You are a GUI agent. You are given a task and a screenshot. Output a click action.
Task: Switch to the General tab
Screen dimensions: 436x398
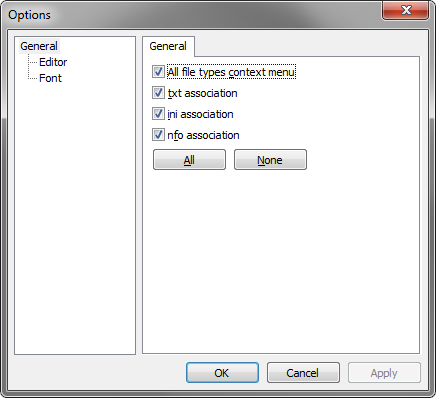pos(168,46)
